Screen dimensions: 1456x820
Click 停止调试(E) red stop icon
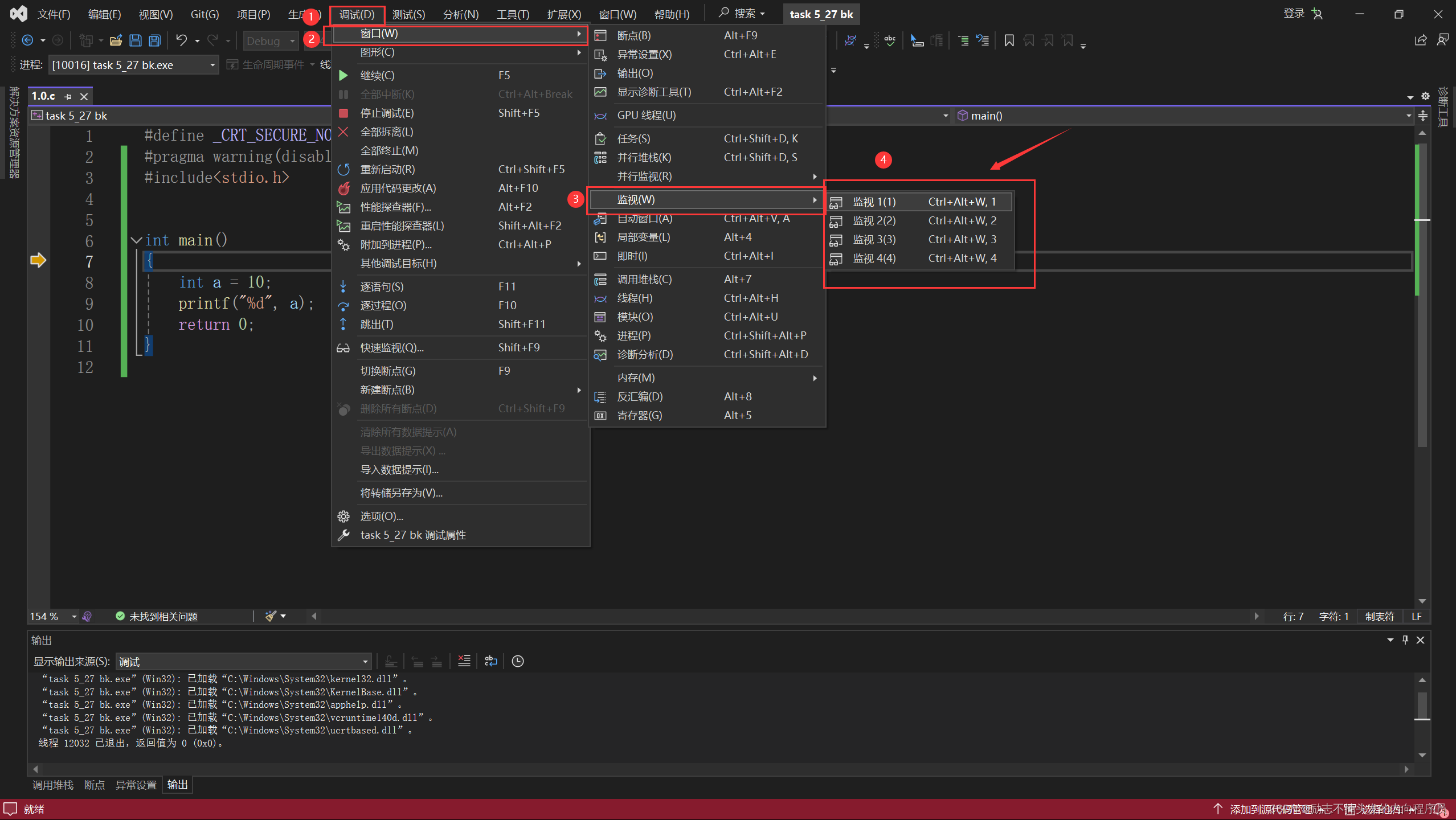pos(343,113)
